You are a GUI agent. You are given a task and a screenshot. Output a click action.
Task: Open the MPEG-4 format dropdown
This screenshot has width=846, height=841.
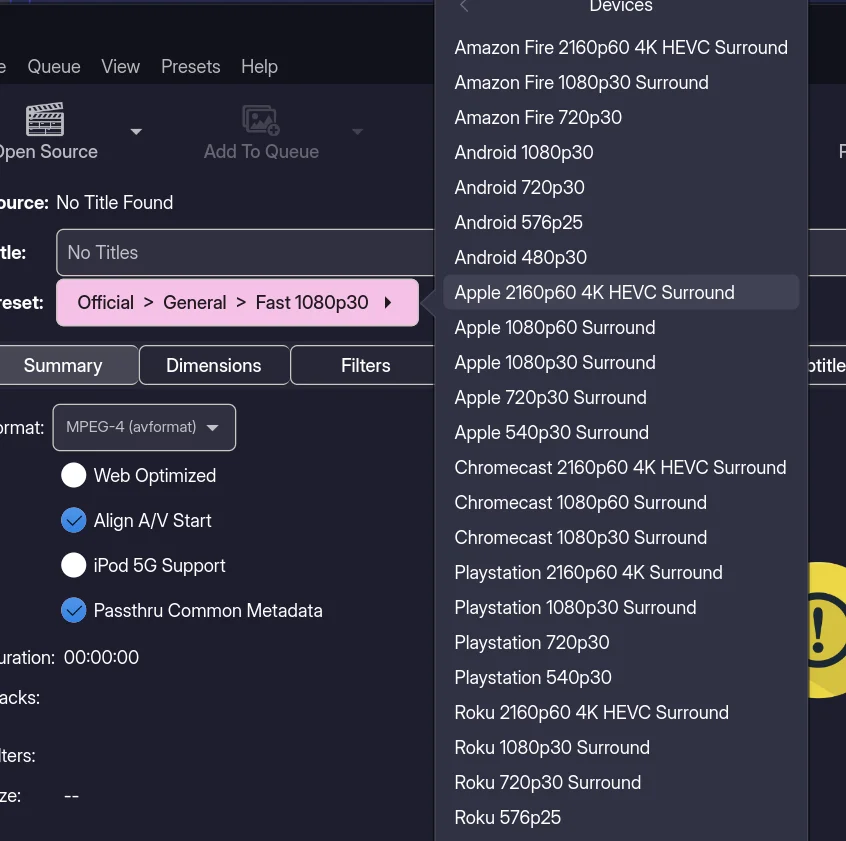click(144, 428)
